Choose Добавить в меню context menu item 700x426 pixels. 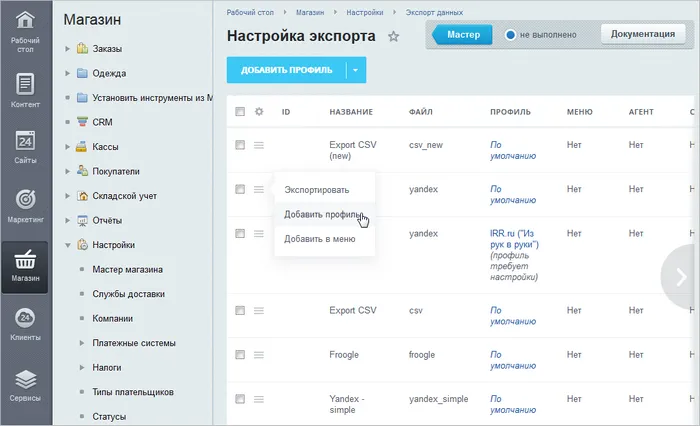(325, 239)
